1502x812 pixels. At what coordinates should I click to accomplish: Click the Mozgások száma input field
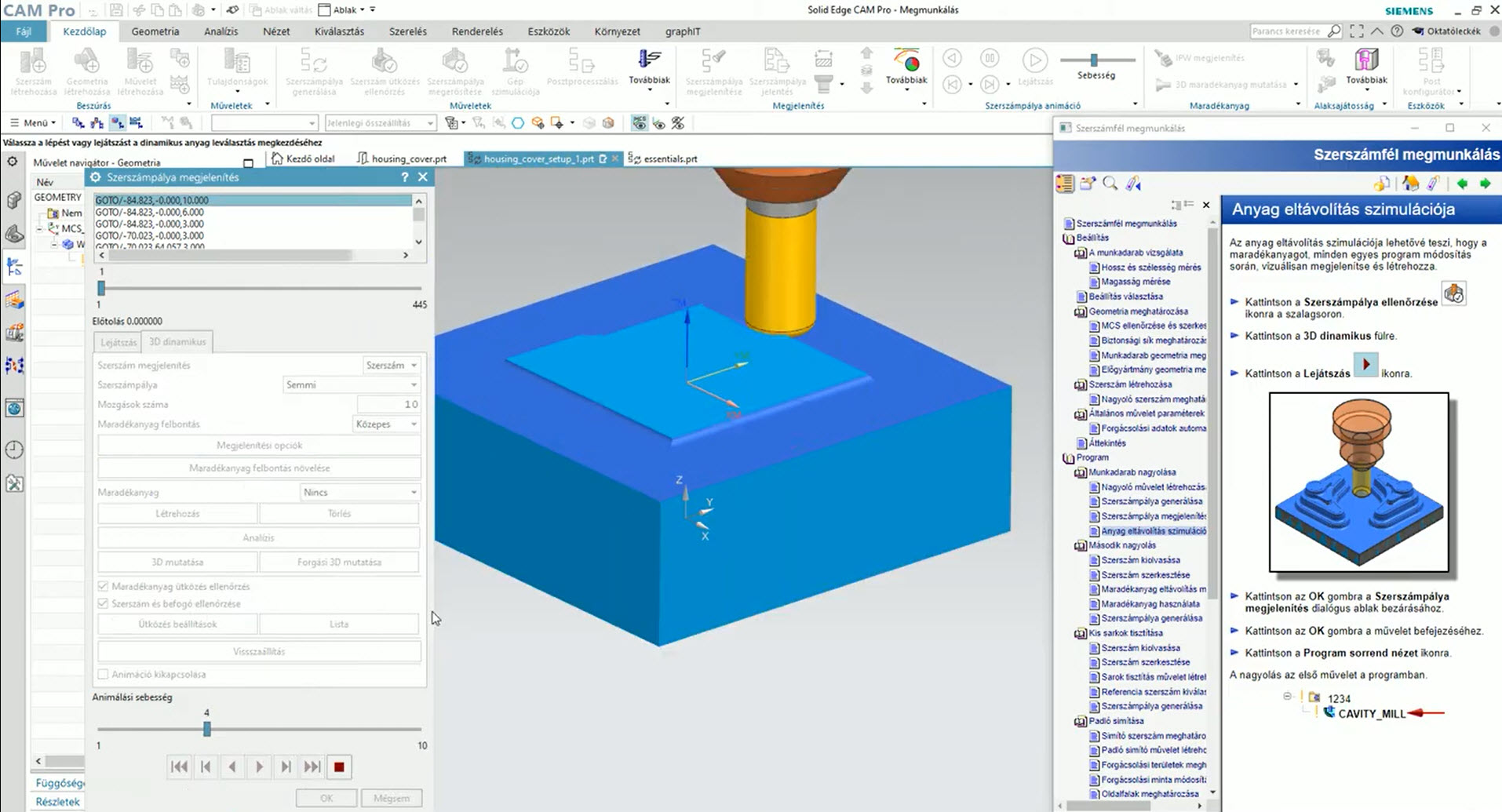(x=388, y=404)
